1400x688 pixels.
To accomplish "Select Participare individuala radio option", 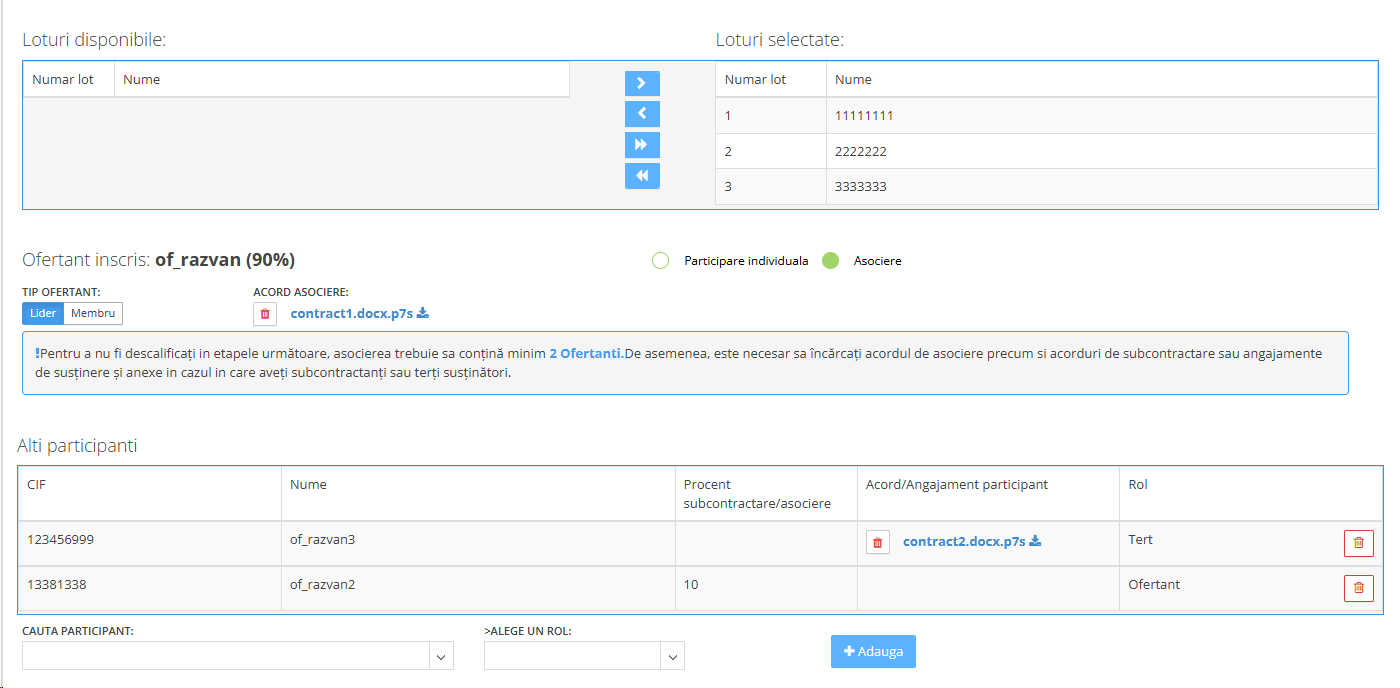I will click(660, 261).
